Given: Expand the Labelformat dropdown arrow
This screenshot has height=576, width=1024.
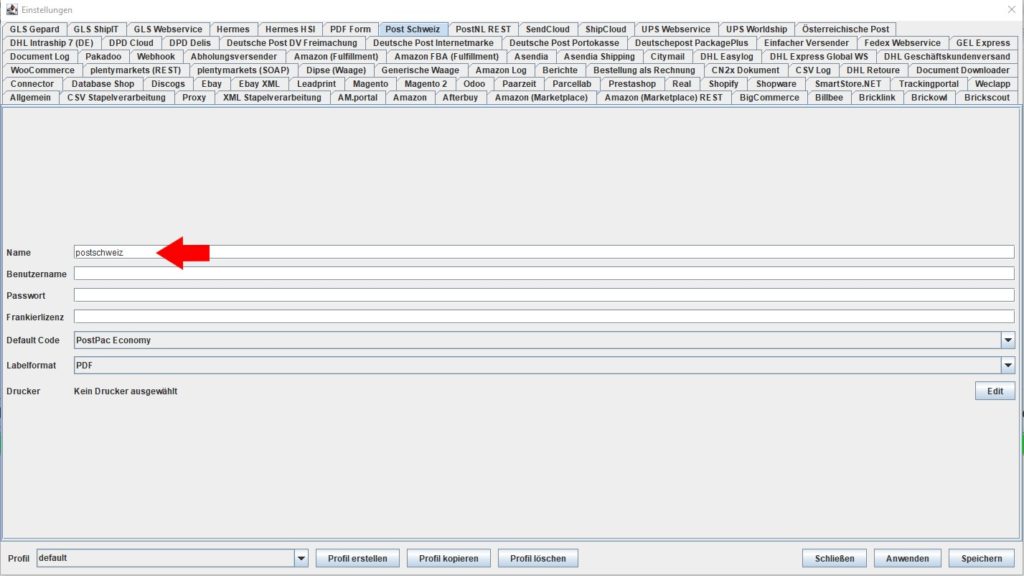Looking at the screenshot, I should click(x=1008, y=366).
